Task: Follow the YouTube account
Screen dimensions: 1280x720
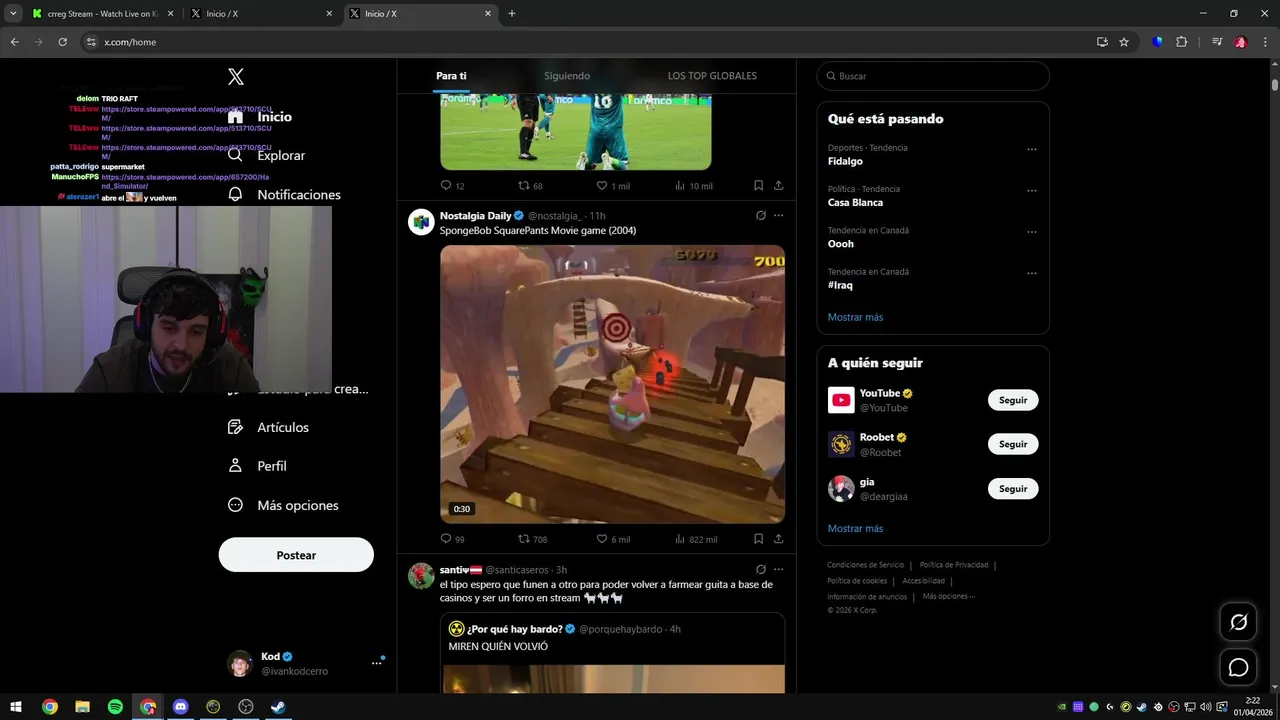Action: [x=1013, y=400]
